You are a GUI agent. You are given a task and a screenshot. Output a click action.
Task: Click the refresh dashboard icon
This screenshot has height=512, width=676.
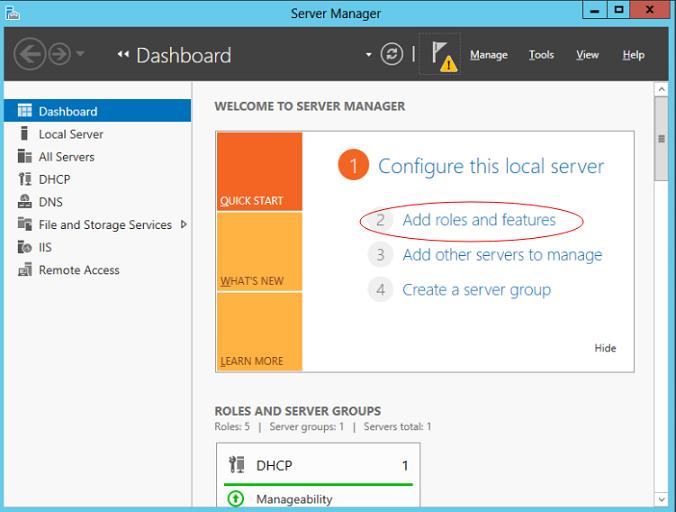(392, 55)
